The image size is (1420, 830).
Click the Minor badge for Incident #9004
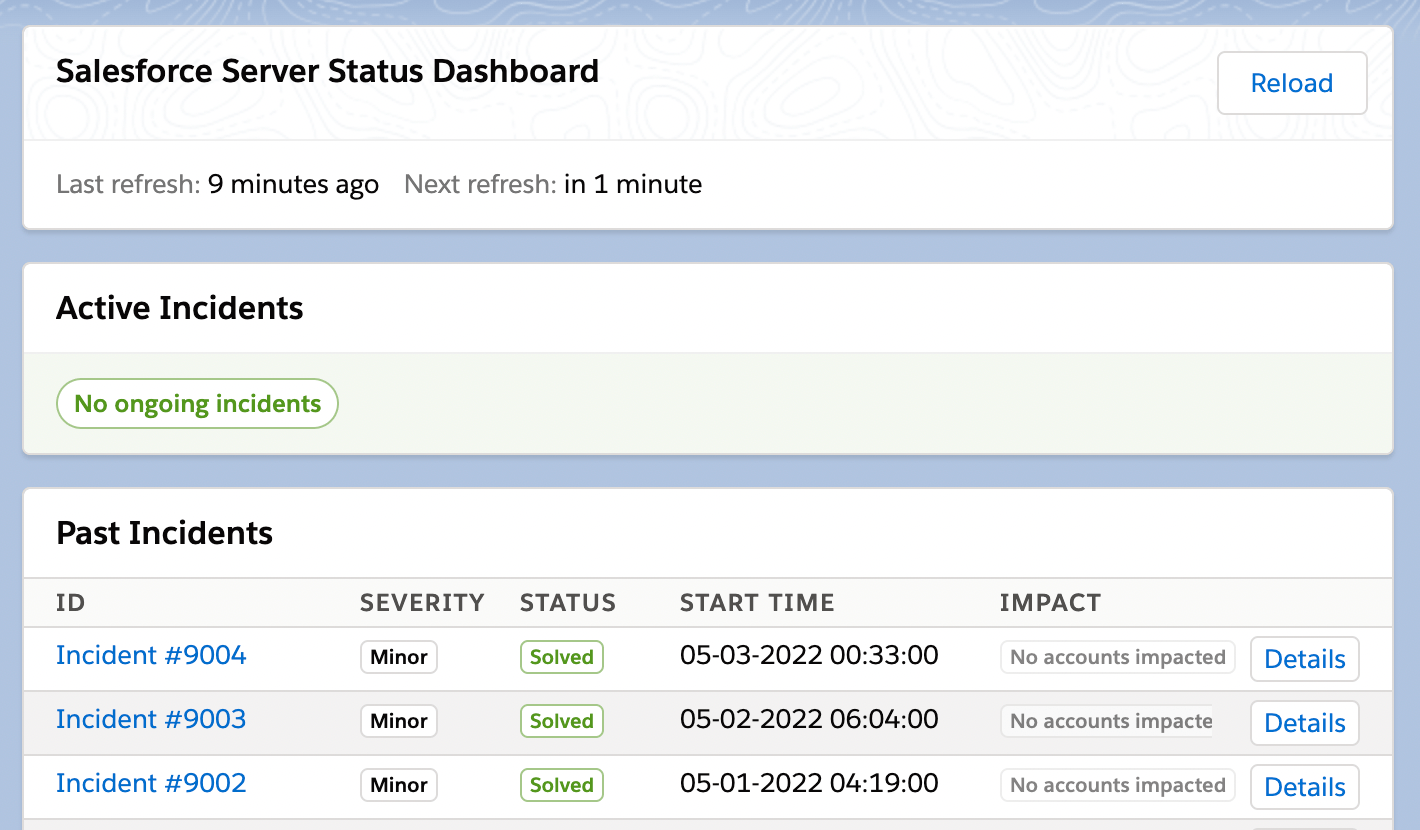pos(399,657)
